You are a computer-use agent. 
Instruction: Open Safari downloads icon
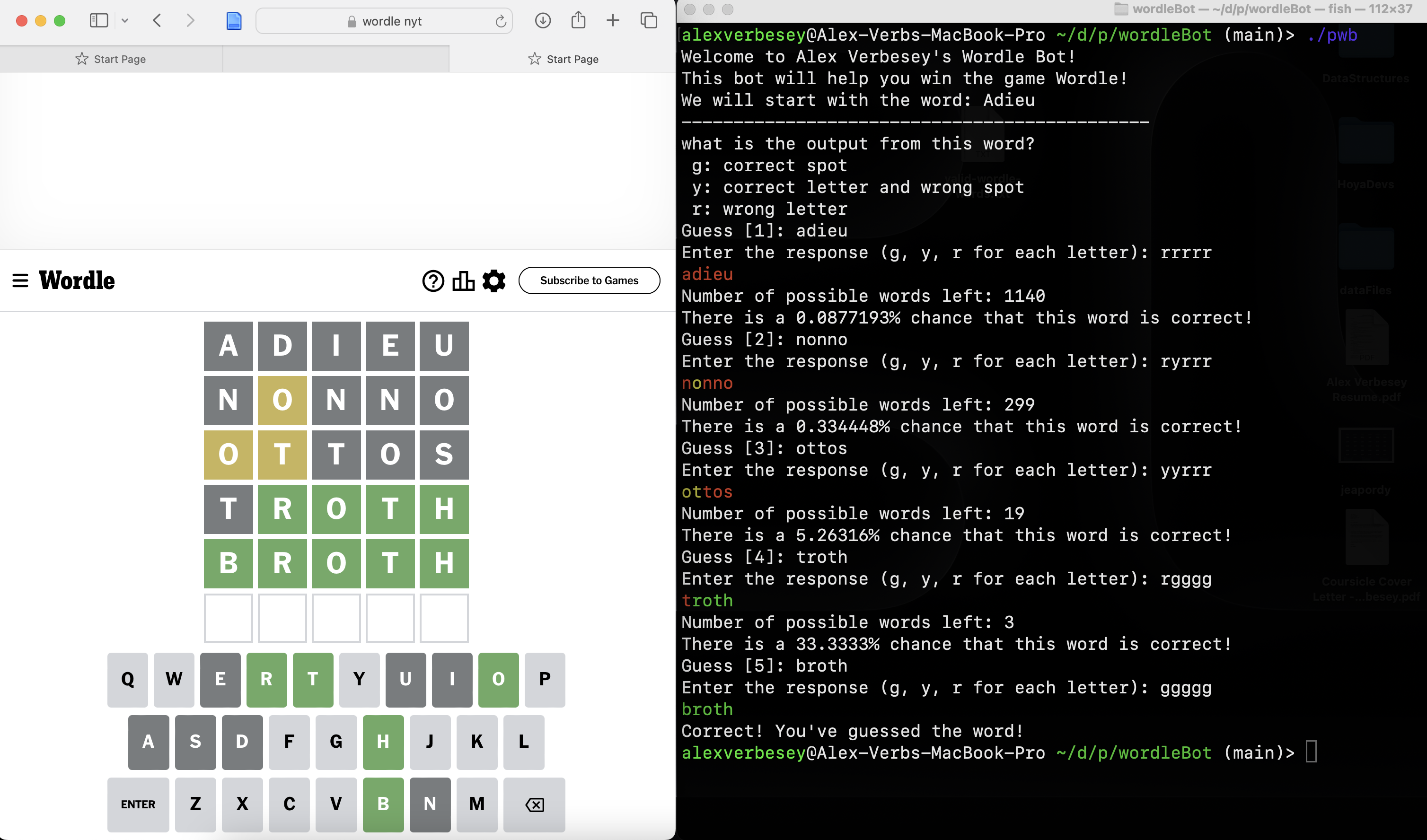(x=543, y=21)
